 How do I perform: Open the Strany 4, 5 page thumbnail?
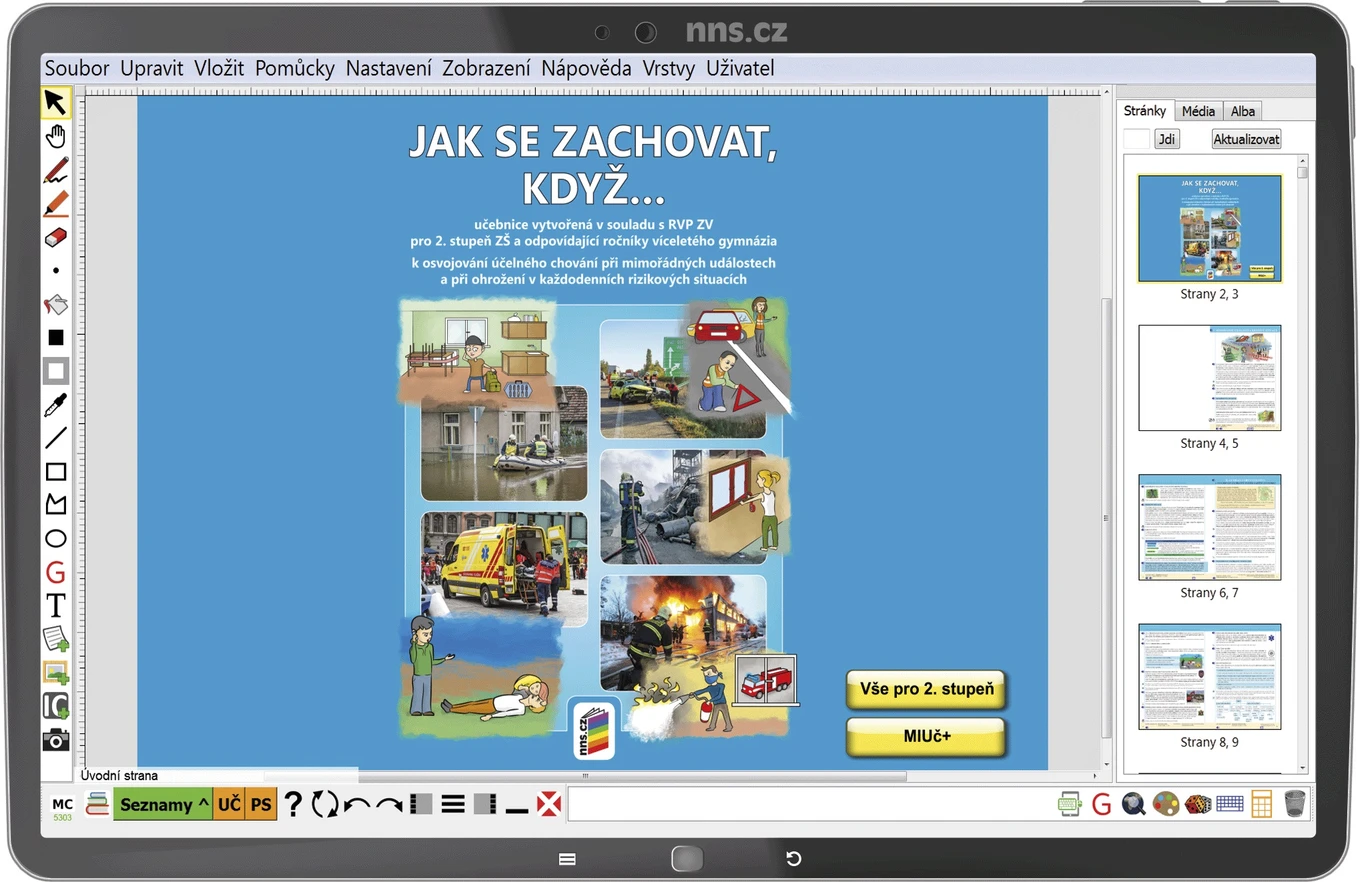pyautogui.click(x=1209, y=378)
